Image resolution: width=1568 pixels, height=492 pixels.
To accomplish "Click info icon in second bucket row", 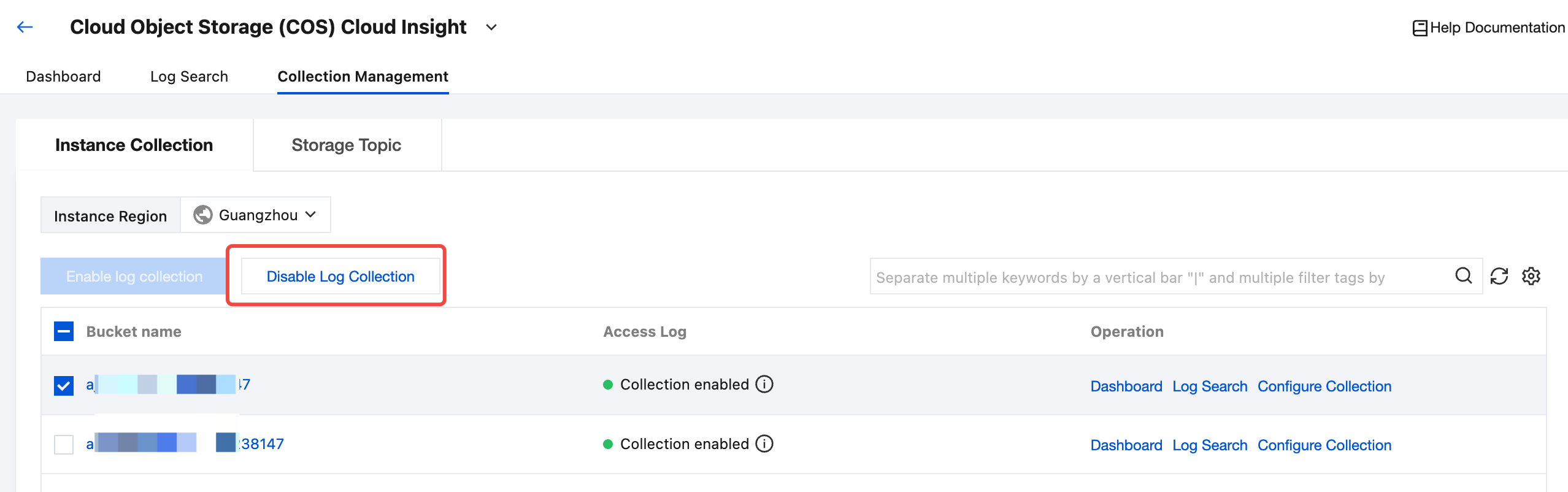I will pos(764,444).
